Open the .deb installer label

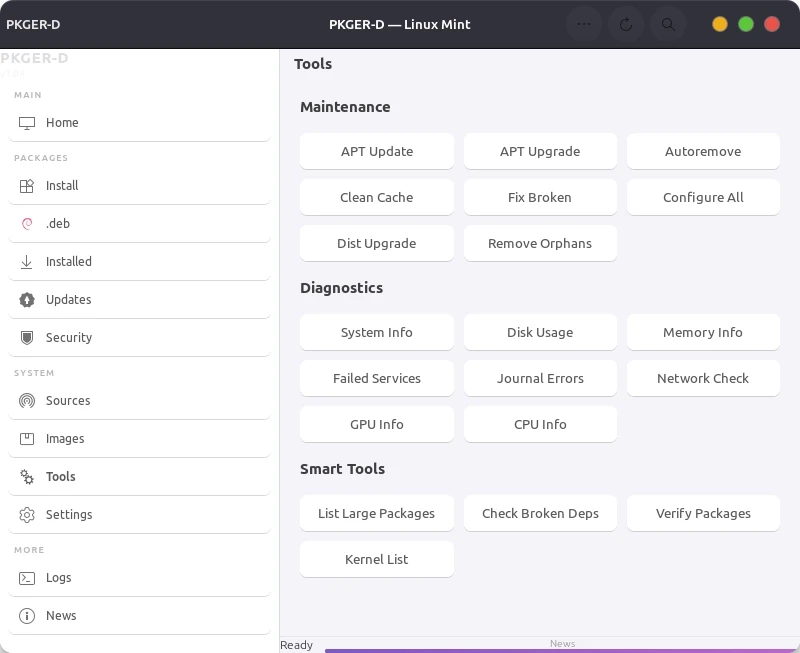[58, 223]
